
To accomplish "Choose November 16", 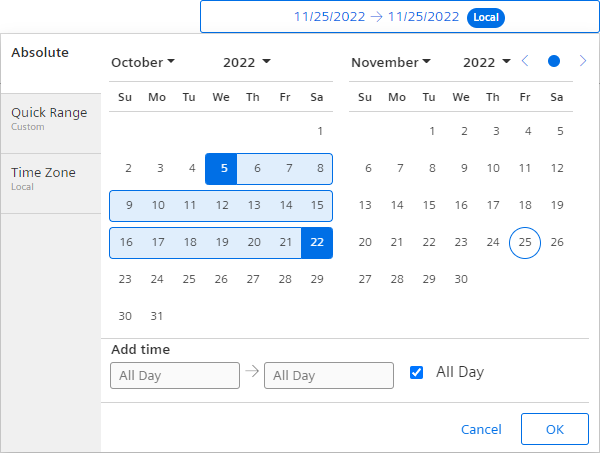I will (461, 205).
